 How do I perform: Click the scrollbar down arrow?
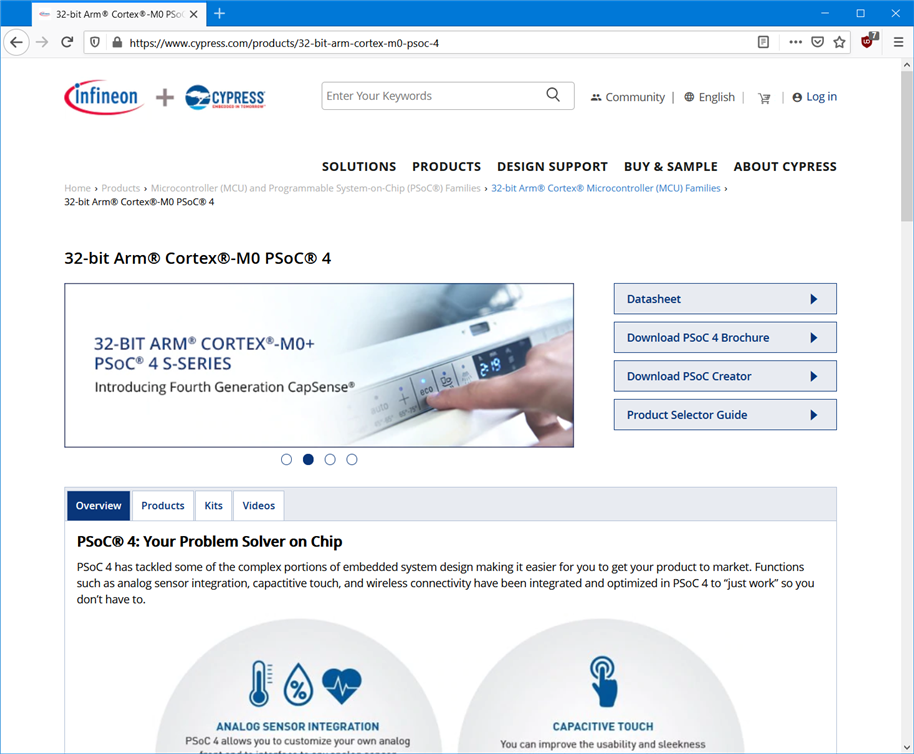point(906,747)
